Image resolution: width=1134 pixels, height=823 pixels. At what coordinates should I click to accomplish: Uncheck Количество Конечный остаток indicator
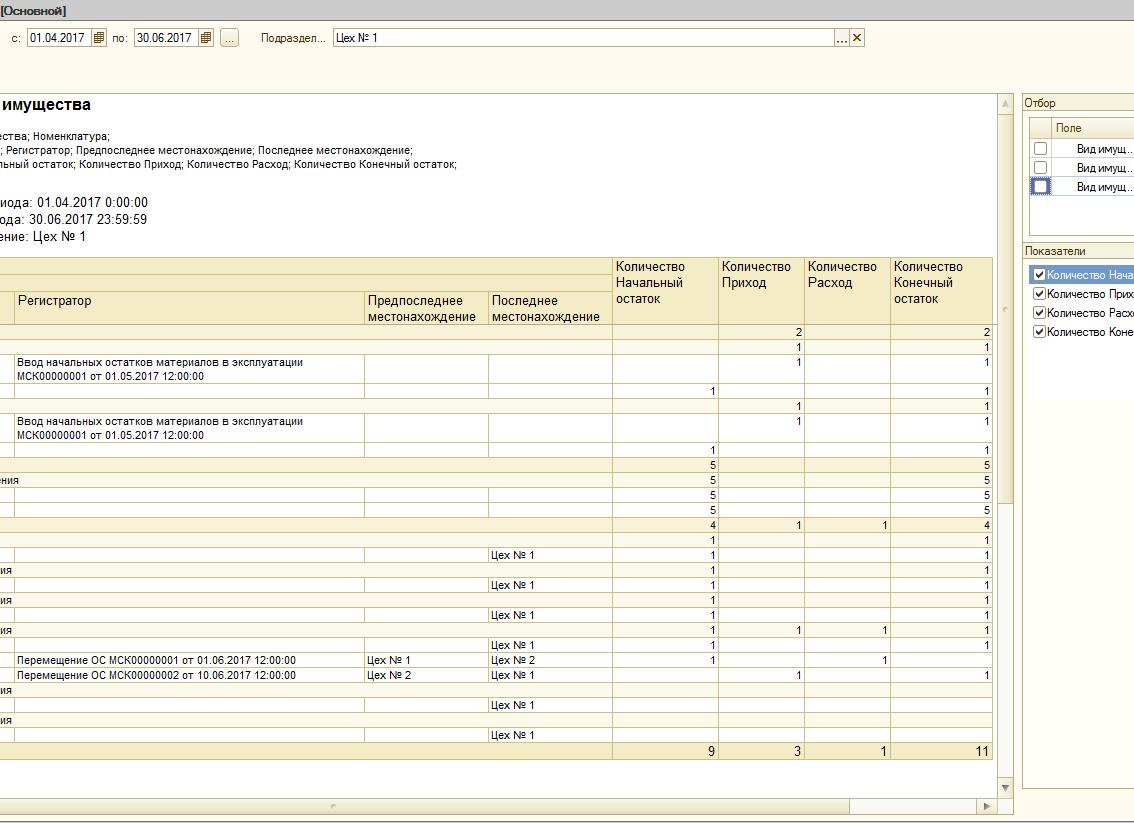pos(1039,331)
